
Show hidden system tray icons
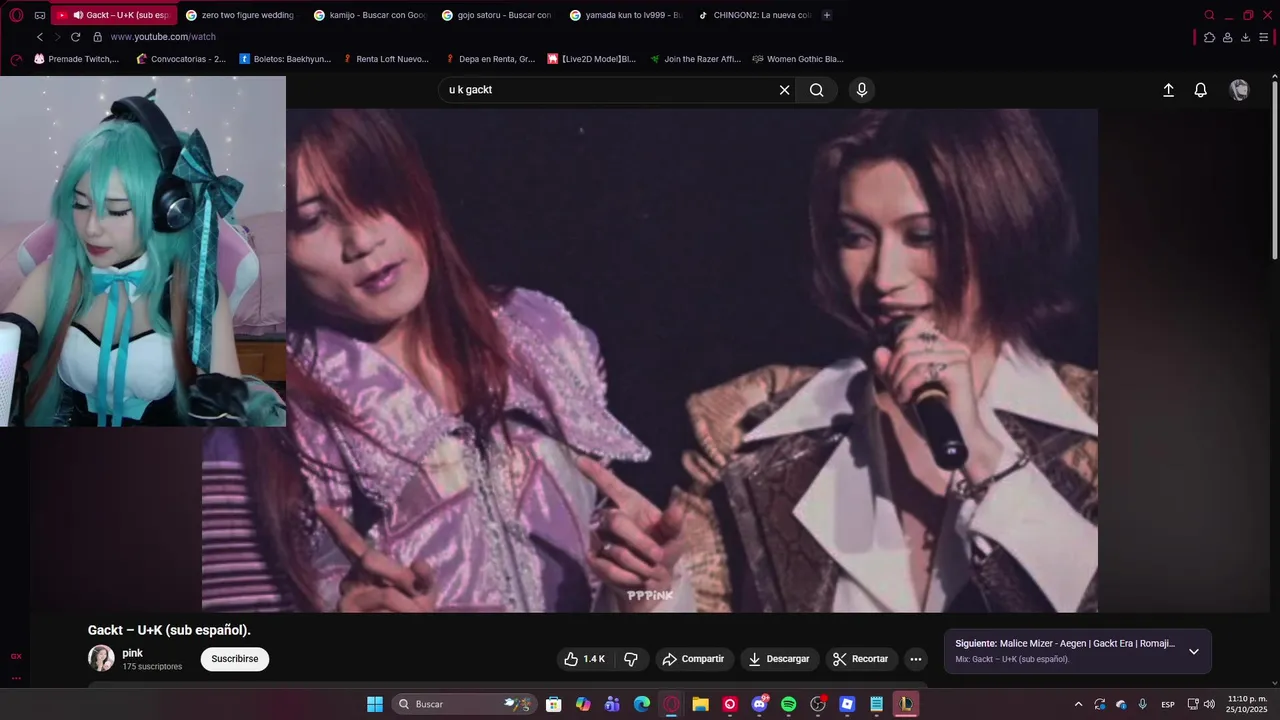(1078, 704)
